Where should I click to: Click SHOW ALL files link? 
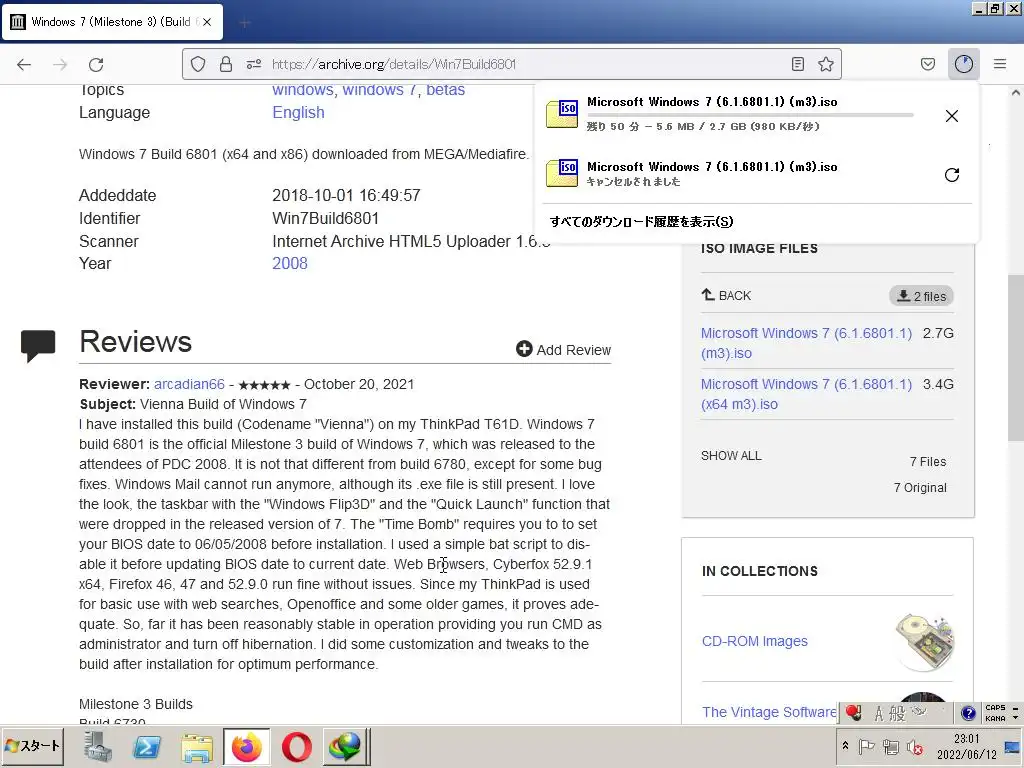[731, 456]
